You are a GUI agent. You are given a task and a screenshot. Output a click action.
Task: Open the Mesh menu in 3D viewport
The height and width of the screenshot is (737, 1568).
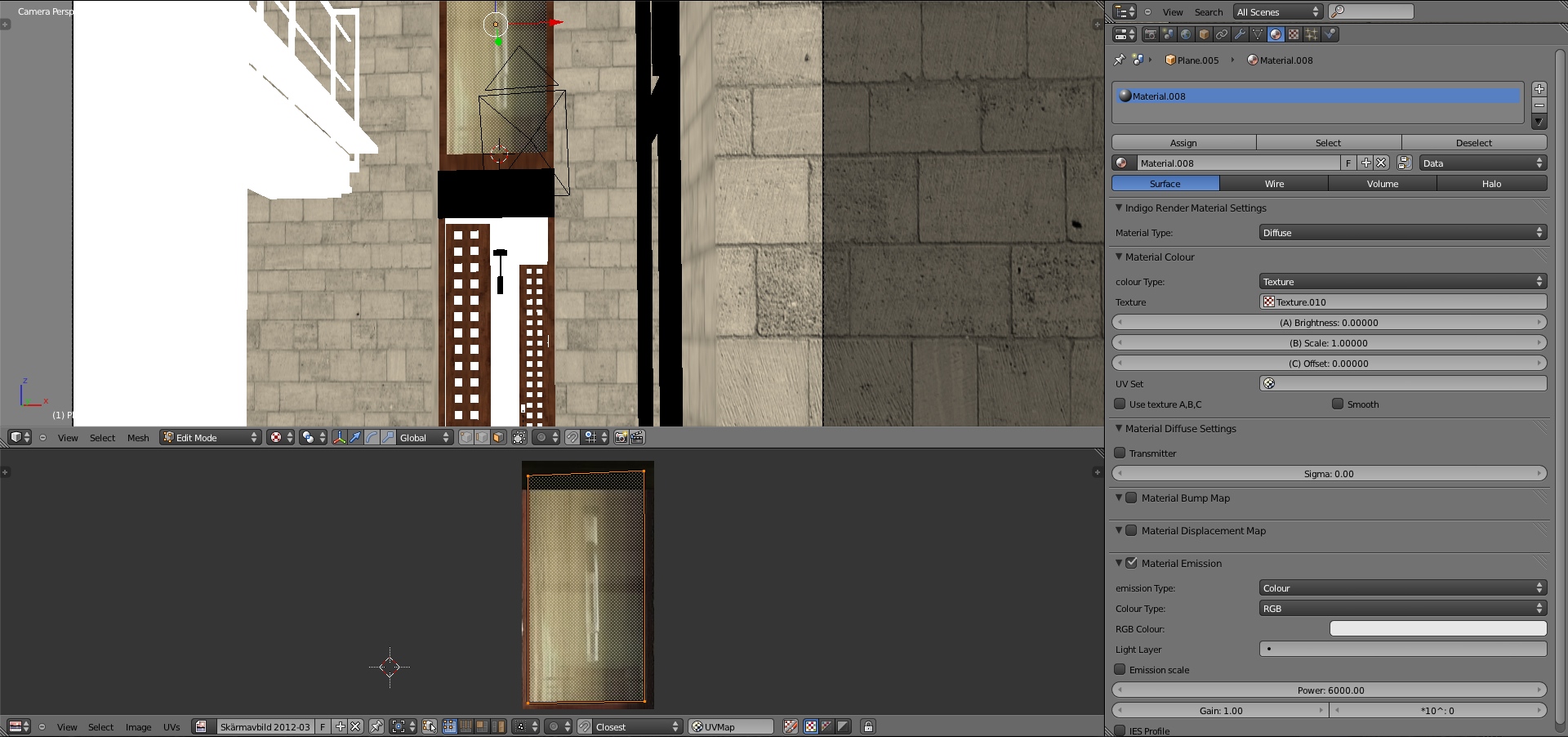click(x=138, y=438)
